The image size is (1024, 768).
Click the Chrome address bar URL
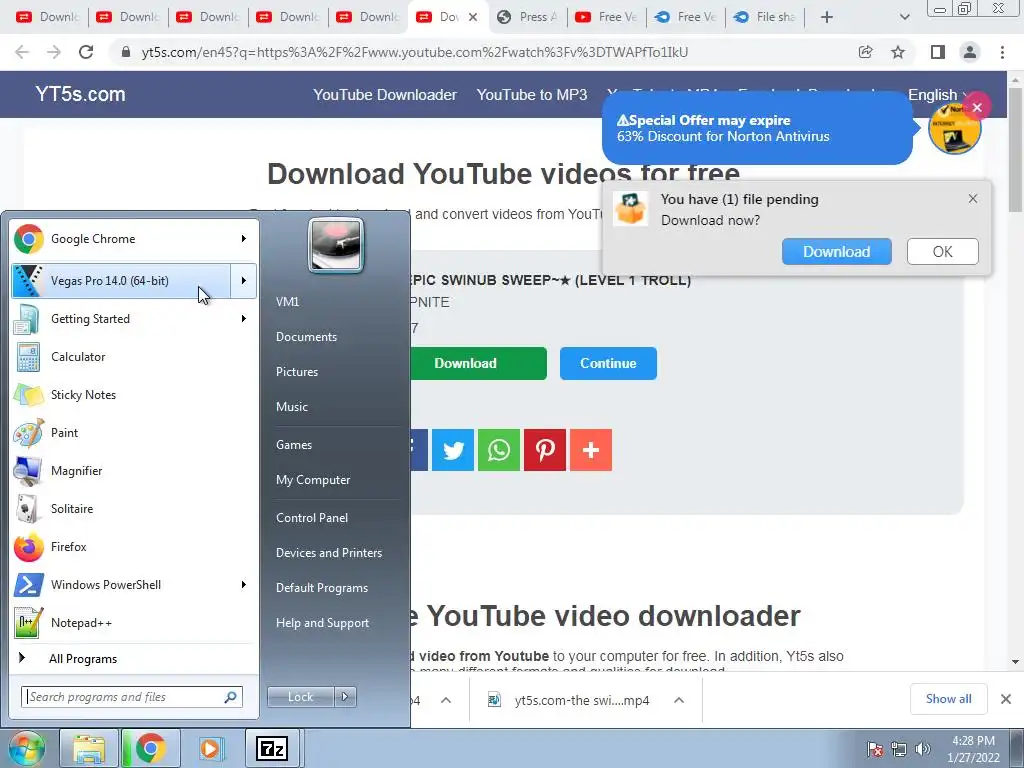[x=415, y=52]
